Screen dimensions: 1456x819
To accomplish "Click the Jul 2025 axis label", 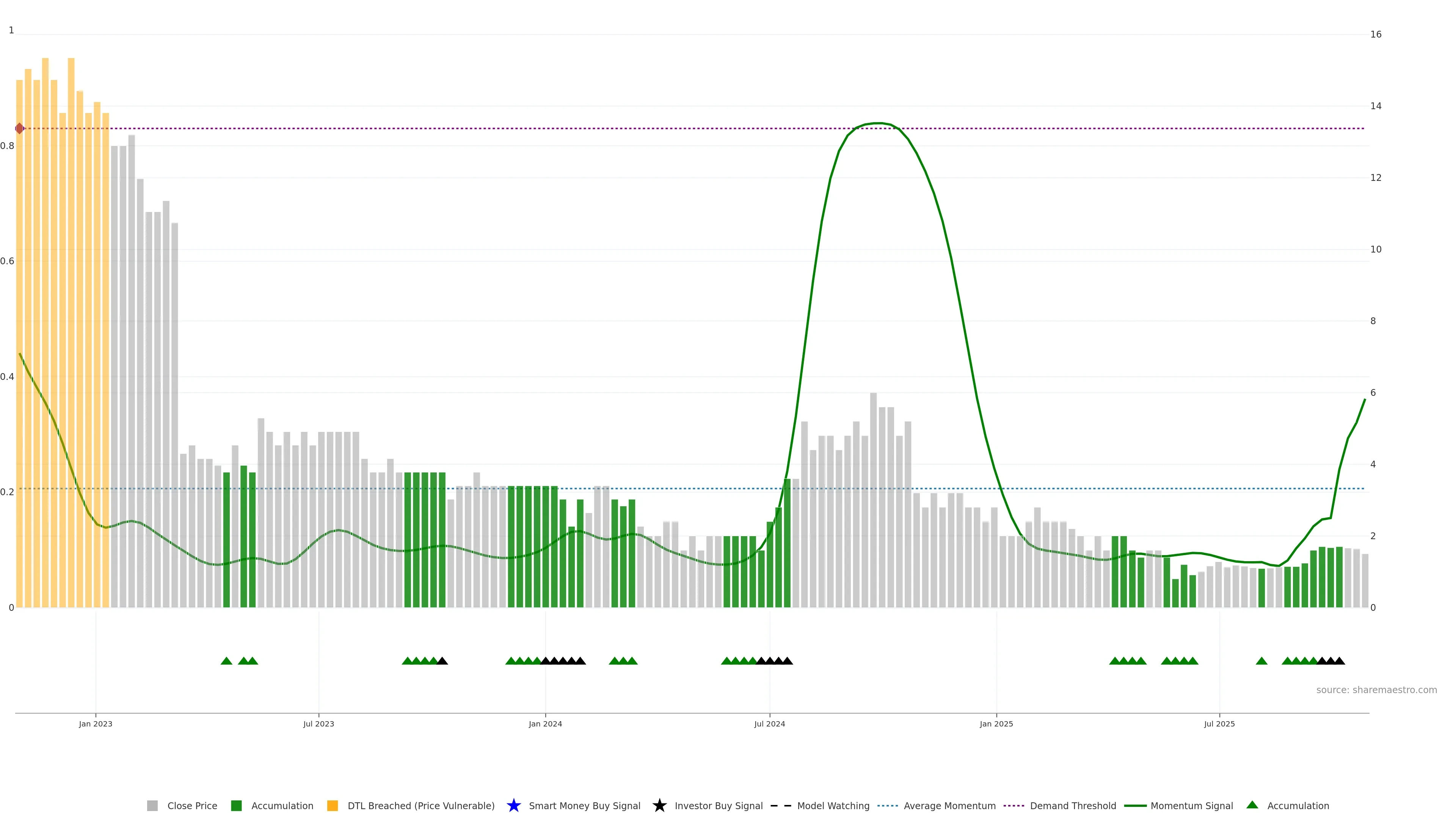I will tap(1219, 724).
